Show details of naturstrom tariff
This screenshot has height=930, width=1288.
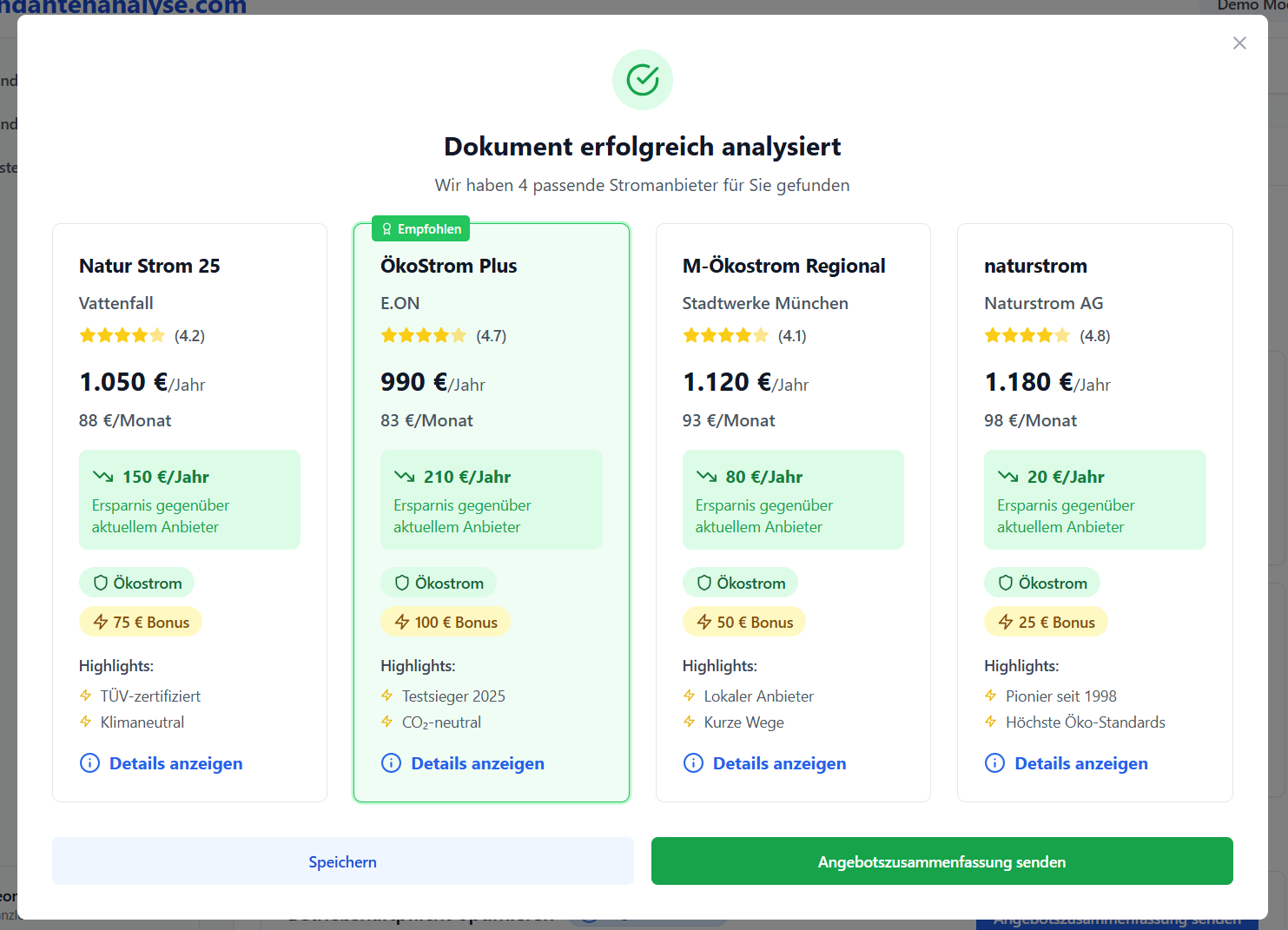point(1066,763)
